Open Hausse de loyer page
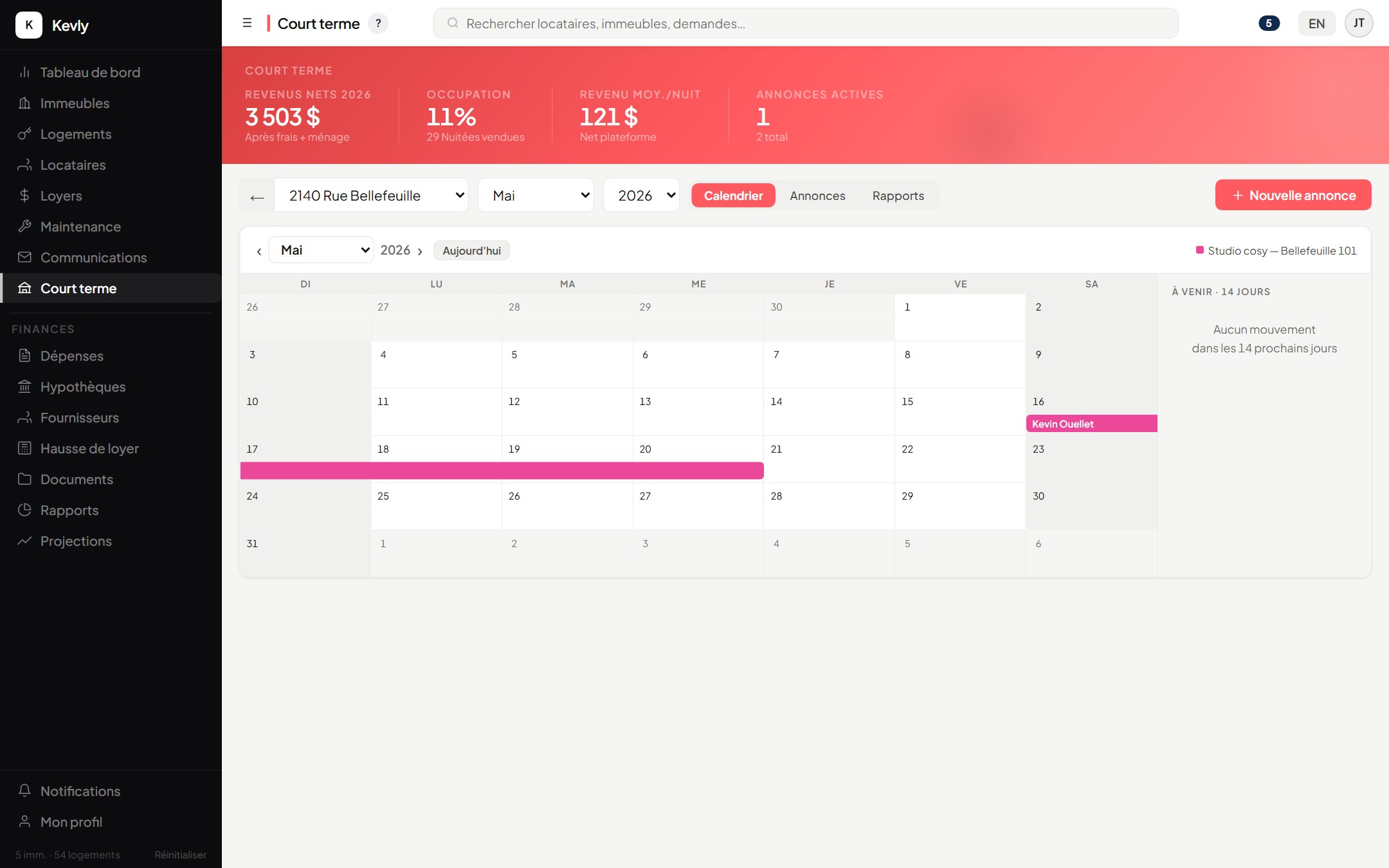The height and width of the screenshot is (868, 1389). click(x=111, y=448)
